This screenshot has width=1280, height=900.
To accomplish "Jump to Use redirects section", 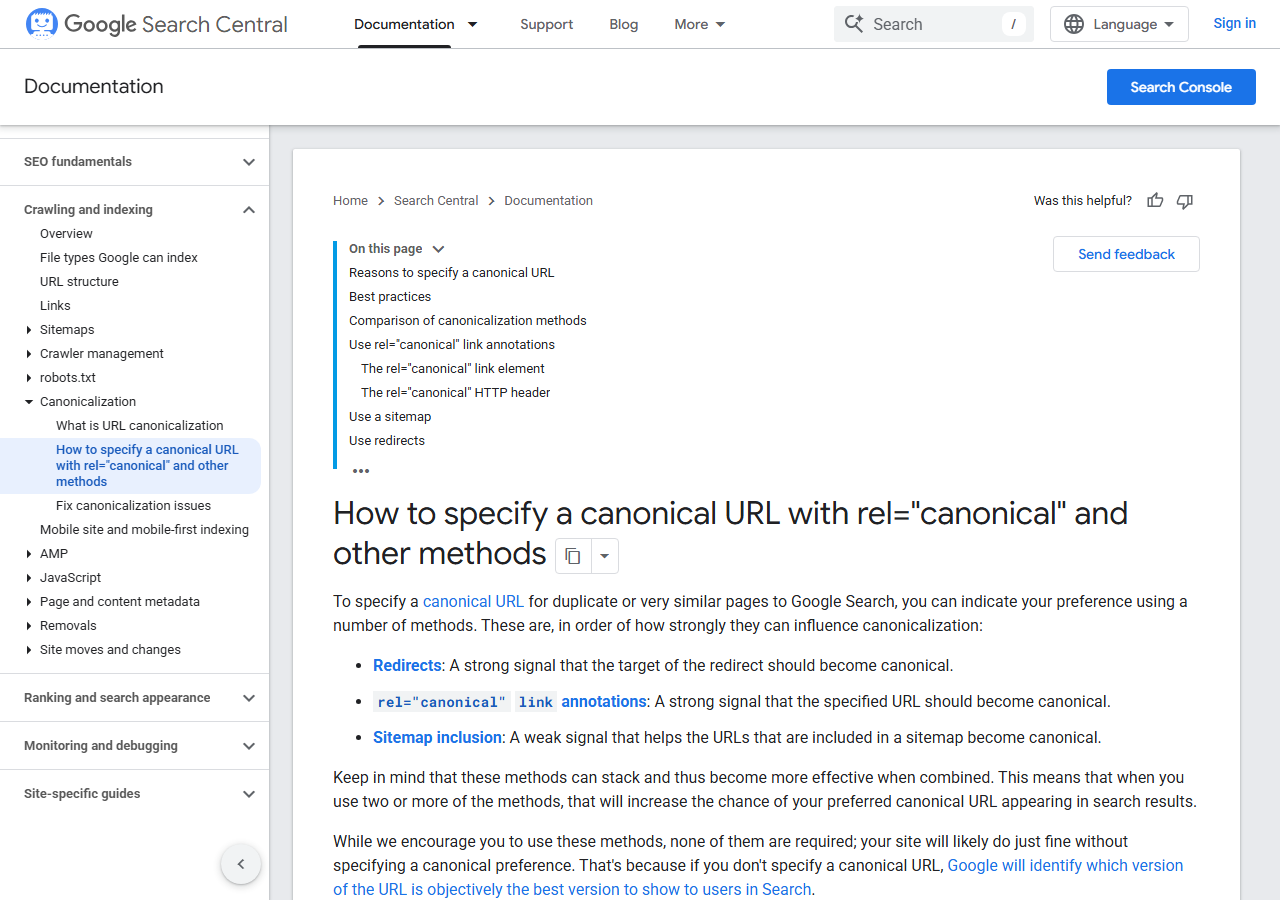I will (387, 441).
